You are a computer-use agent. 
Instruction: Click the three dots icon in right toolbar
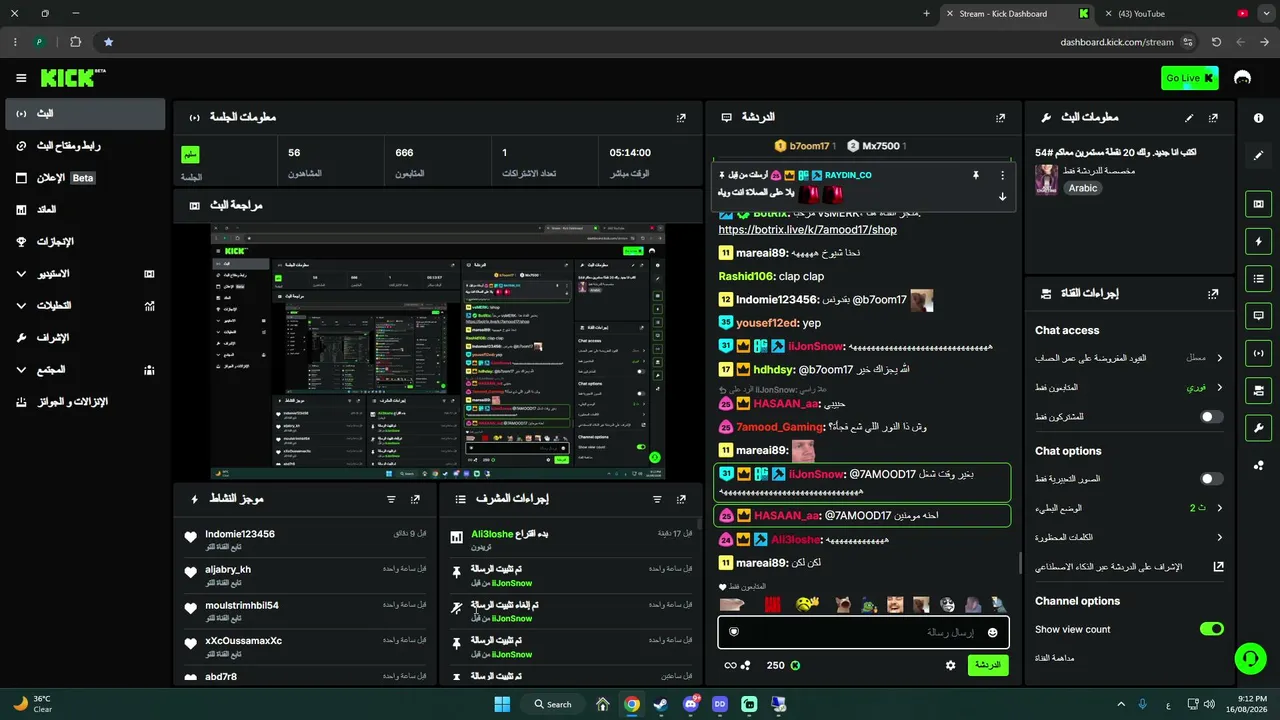pos(1258,466)
